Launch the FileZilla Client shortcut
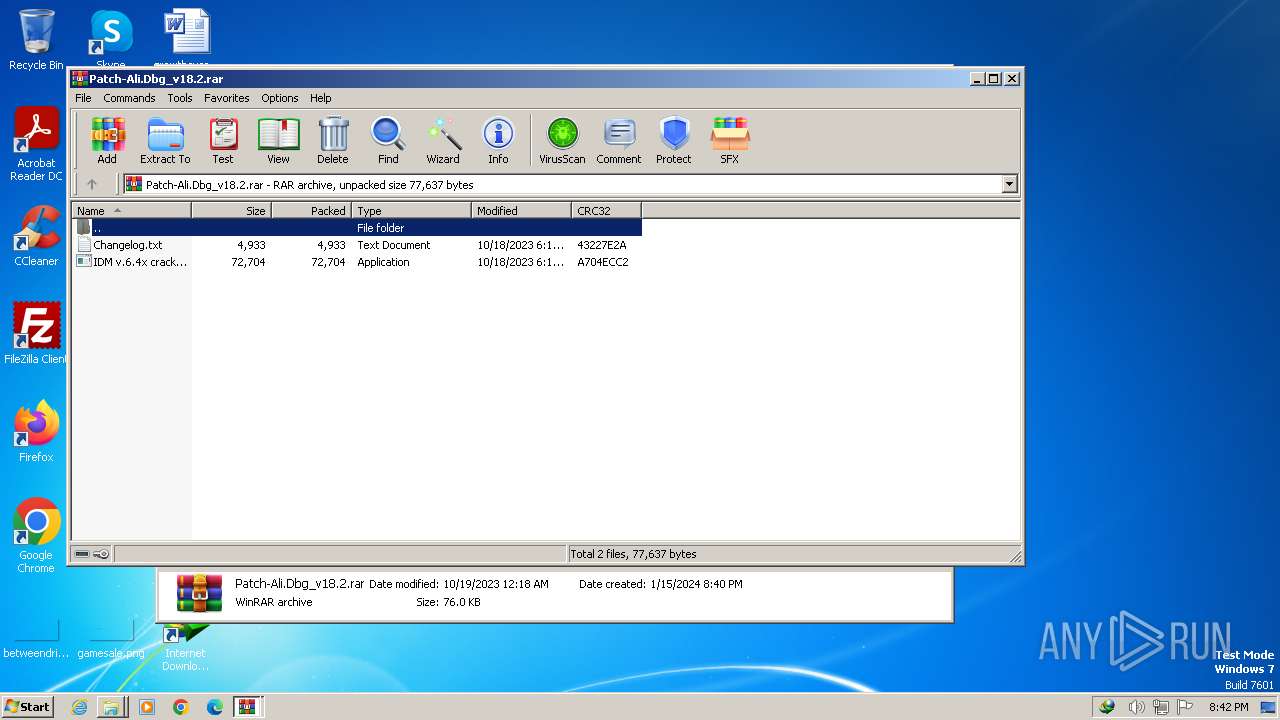Viewport: 1280px width, 720px height. 36,334
